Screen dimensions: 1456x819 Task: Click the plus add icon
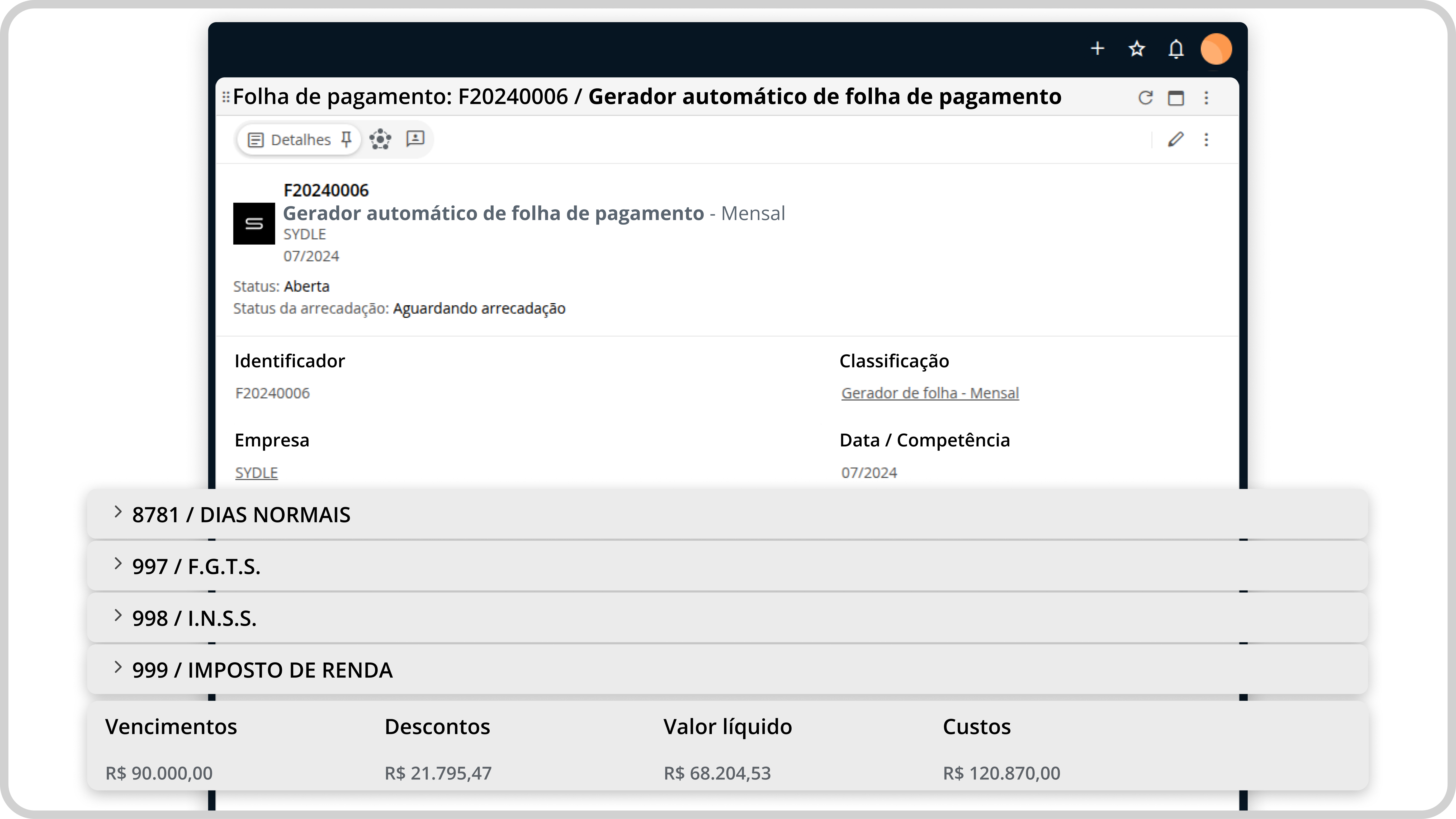1097,49
